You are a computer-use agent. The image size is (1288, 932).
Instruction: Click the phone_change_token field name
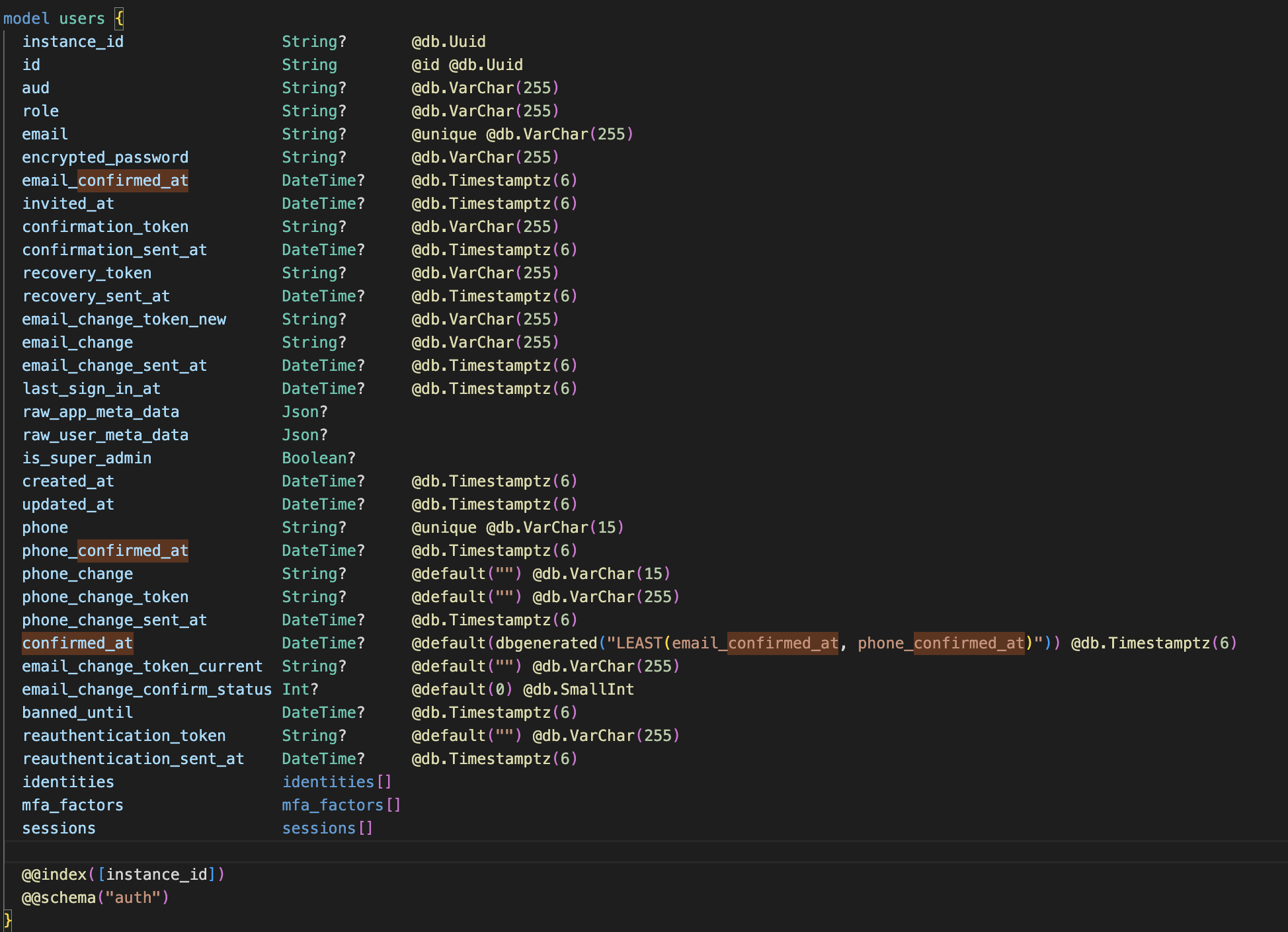(x=105, y=597)
